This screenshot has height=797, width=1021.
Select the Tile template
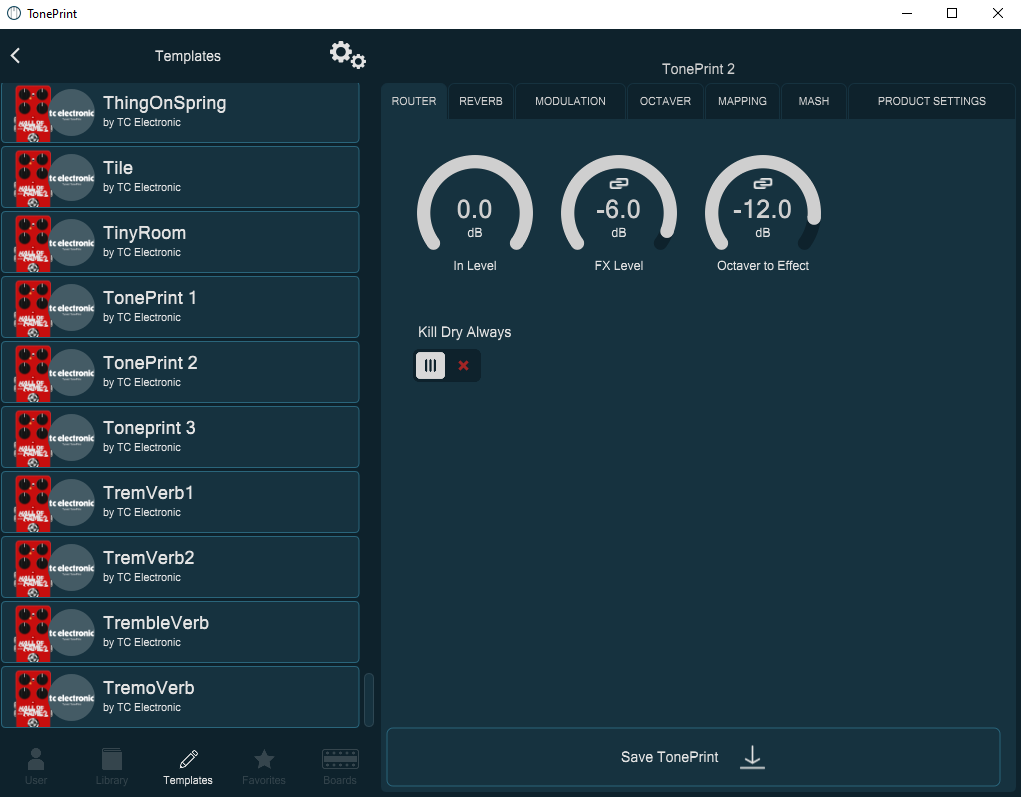pyautogui.click(x=180, y=177)
